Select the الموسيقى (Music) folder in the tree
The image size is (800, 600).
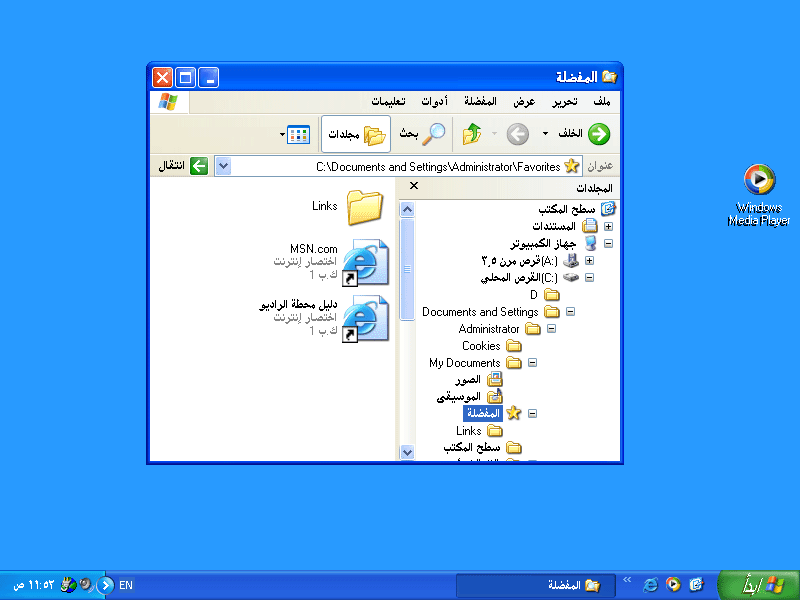point(459,396)
